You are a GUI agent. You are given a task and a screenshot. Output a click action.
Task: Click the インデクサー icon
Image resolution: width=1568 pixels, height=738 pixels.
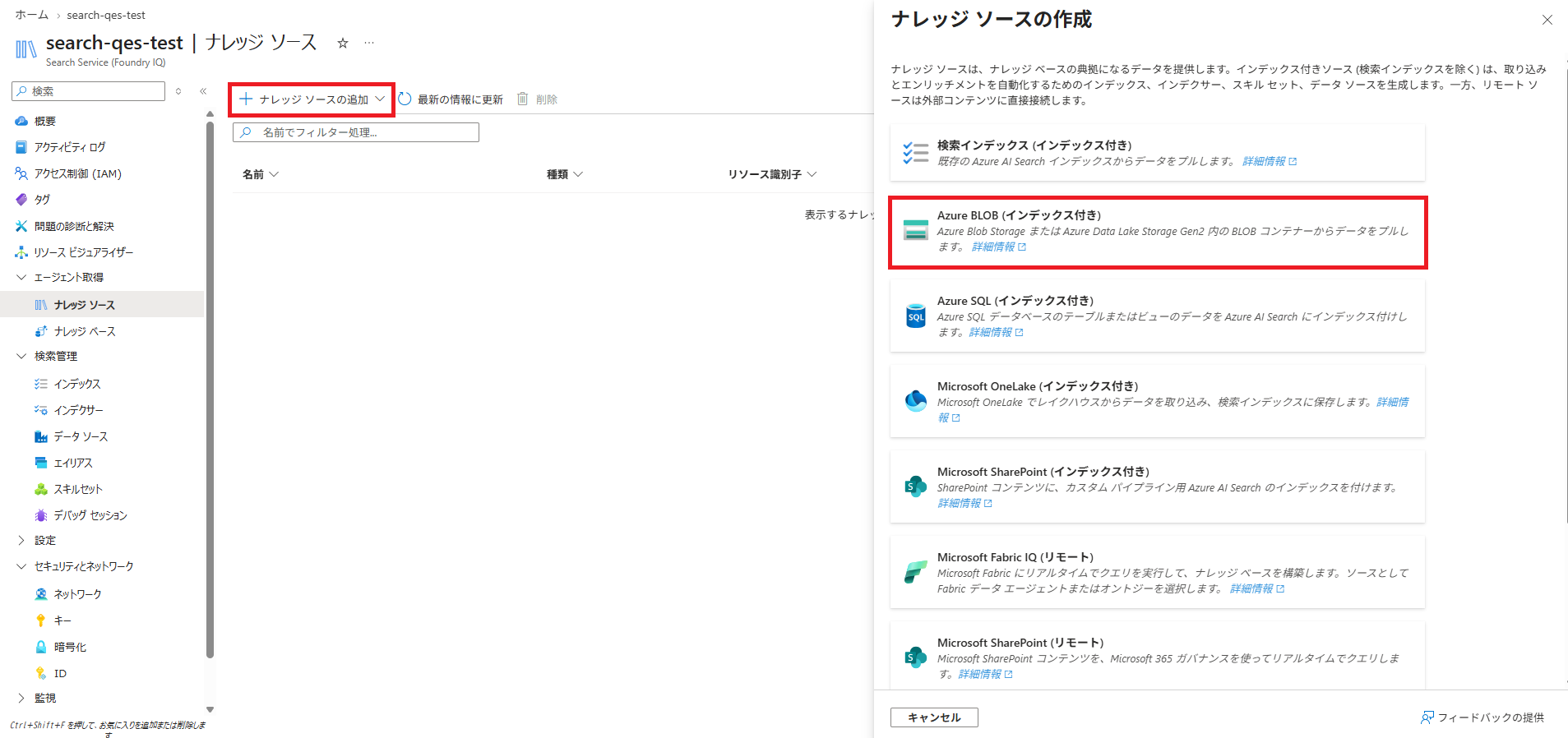[41, 410]
